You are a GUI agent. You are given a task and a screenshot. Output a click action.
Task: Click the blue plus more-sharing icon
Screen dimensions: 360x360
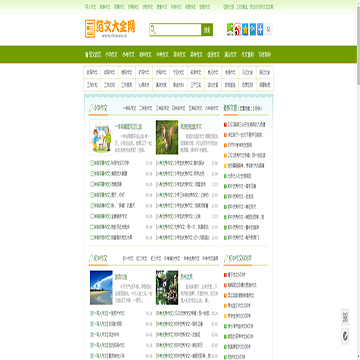click(x=260, y=30)
